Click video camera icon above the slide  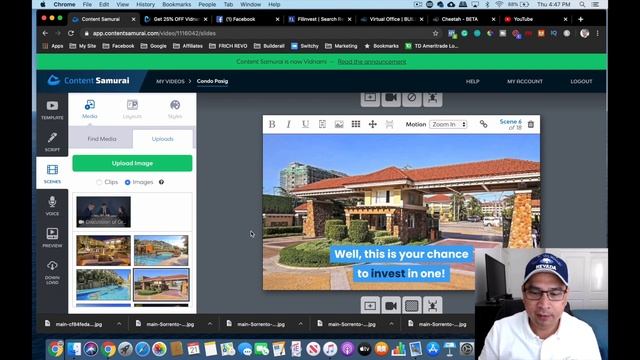(x=391, y=98)
